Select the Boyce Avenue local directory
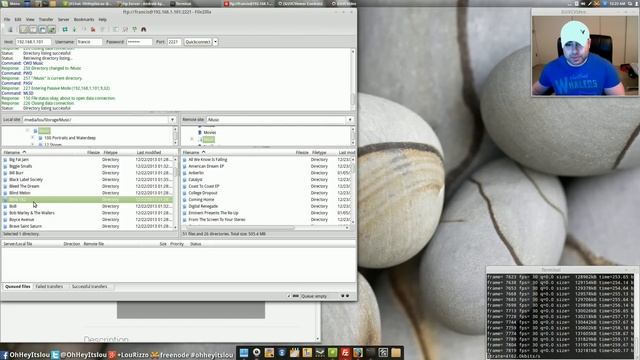 pyautogui.click(x=22, y=220)
